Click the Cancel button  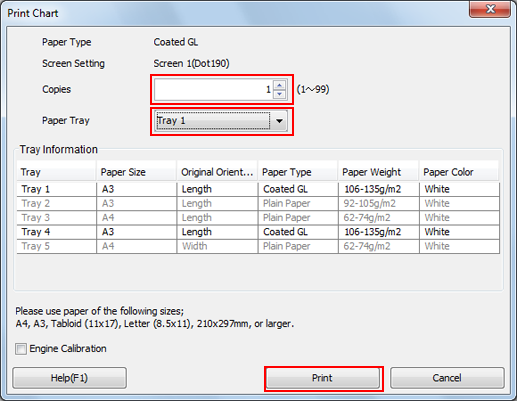[x=447, y=378]
